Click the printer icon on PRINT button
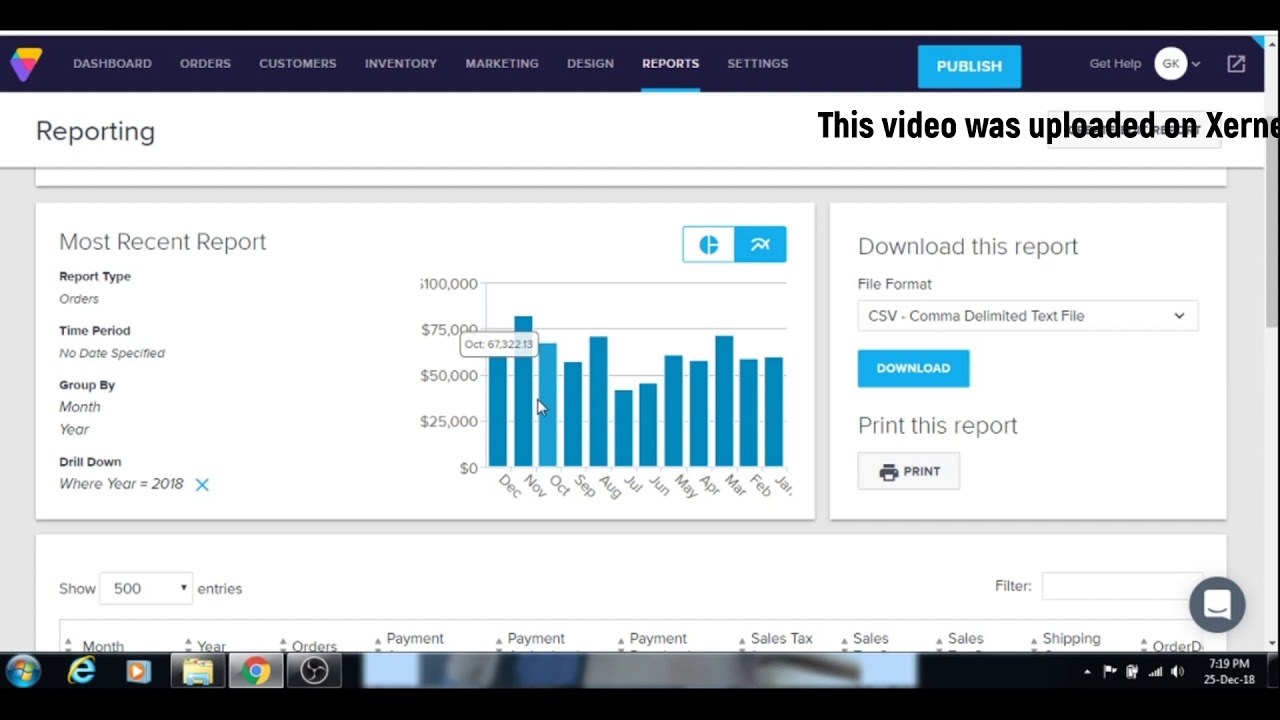Screen dimensions: 1280x720 click(x=889, y=472)
